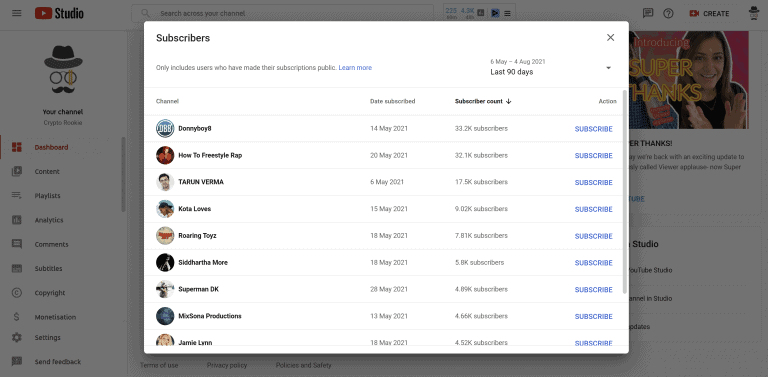Close the Subscribers dialog
The image size is (768, 377).
coord(610,38)
